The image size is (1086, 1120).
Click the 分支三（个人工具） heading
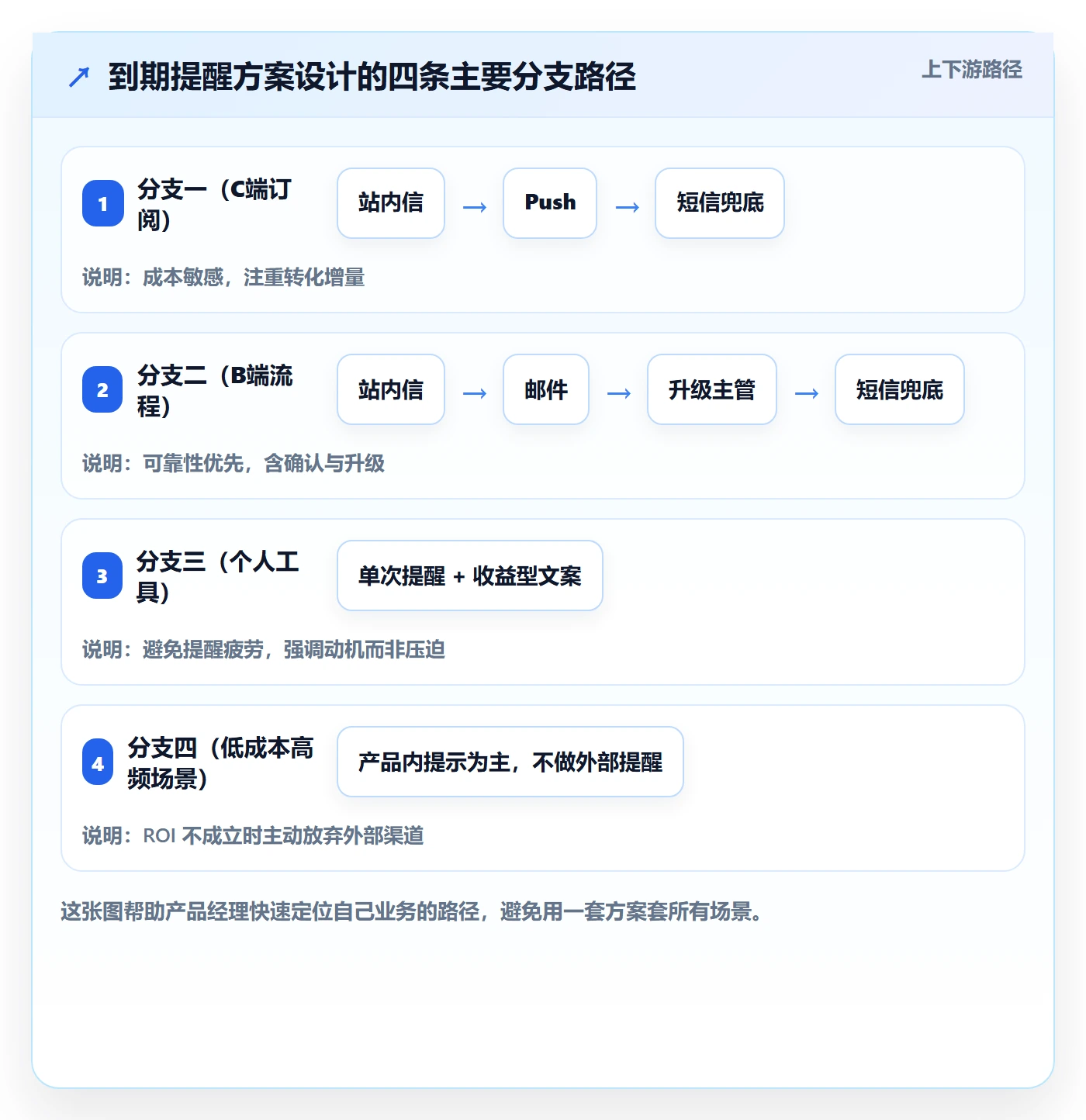(x=217, y=576)
